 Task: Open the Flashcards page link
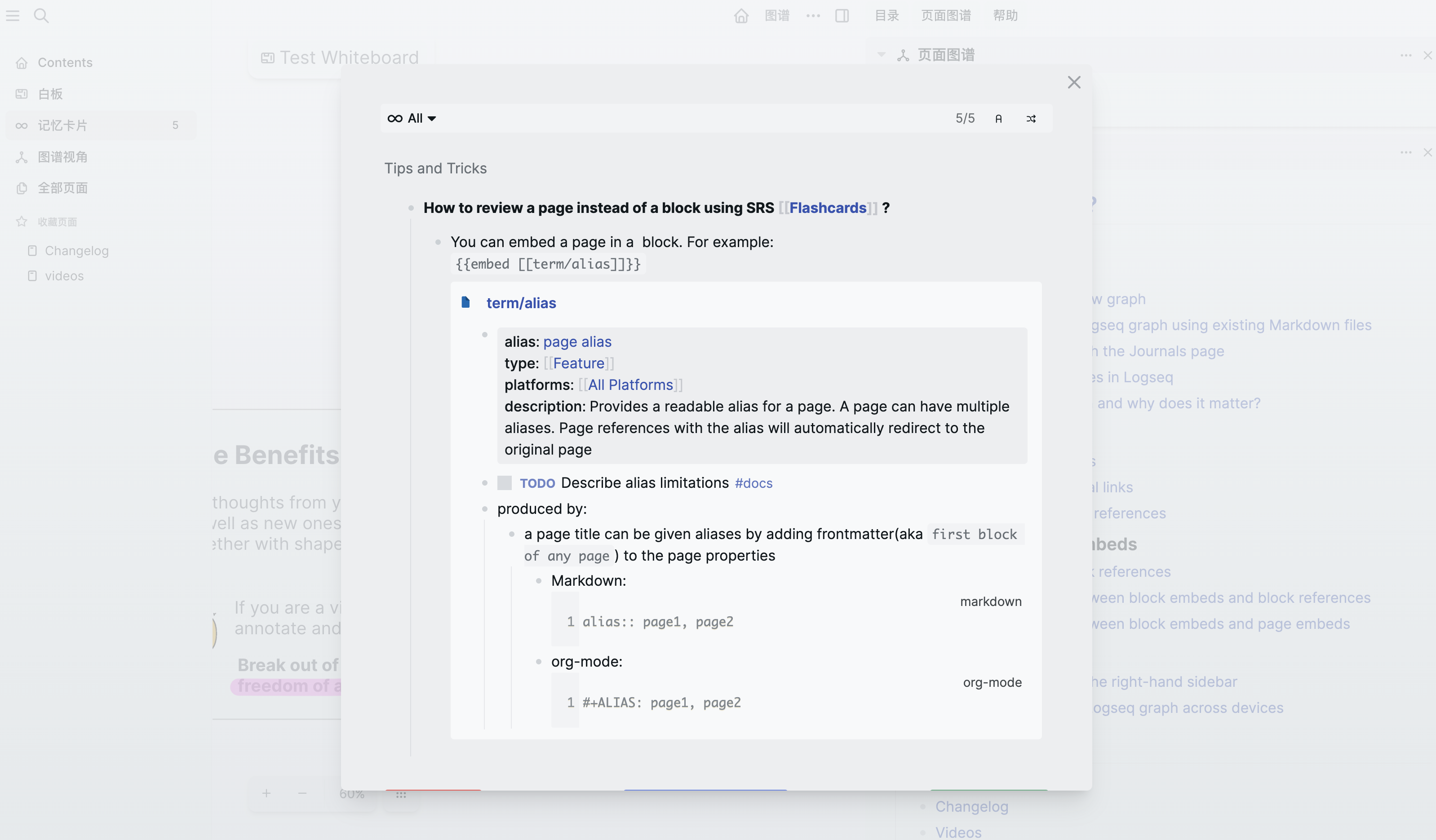pos(828,208)
